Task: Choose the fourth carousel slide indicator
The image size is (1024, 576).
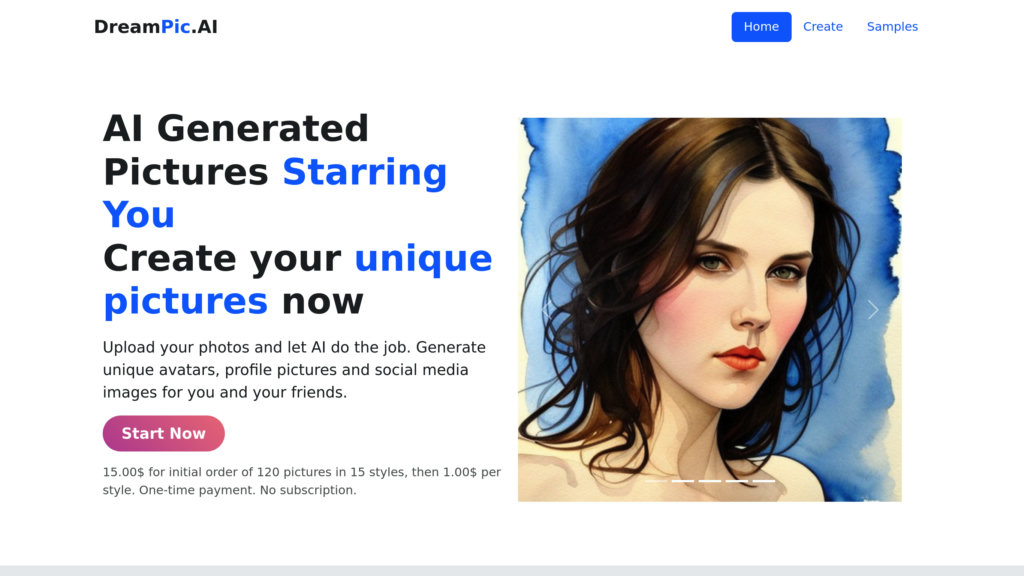Action: [737, 481]
